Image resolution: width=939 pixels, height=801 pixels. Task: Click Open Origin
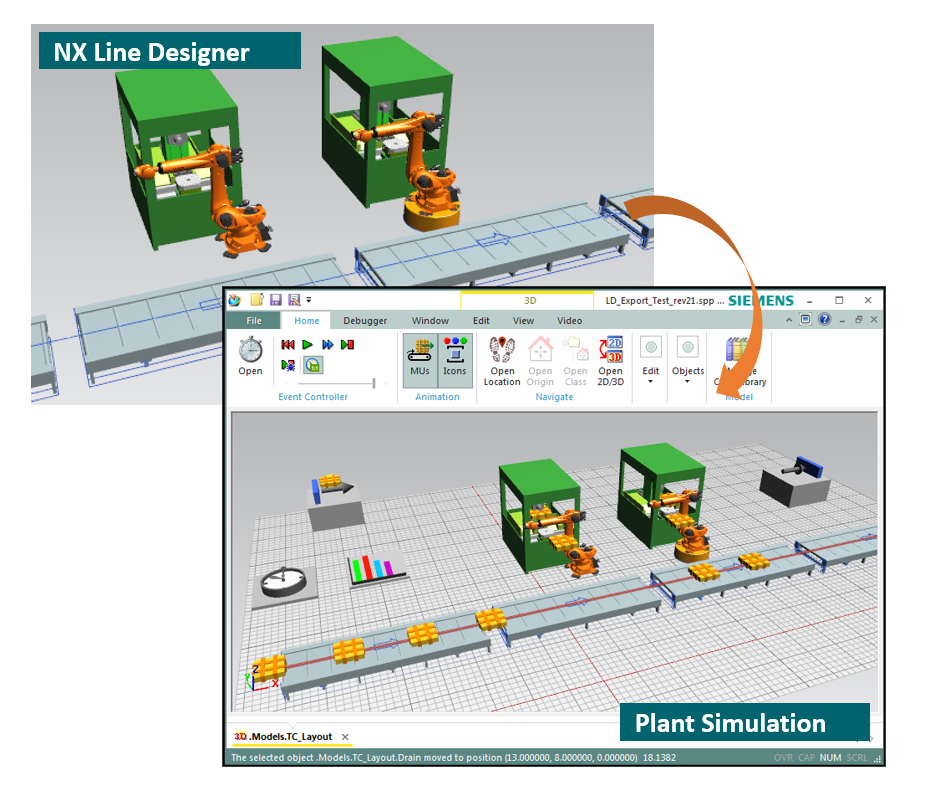pyautogui.click(x=540, y=361)
